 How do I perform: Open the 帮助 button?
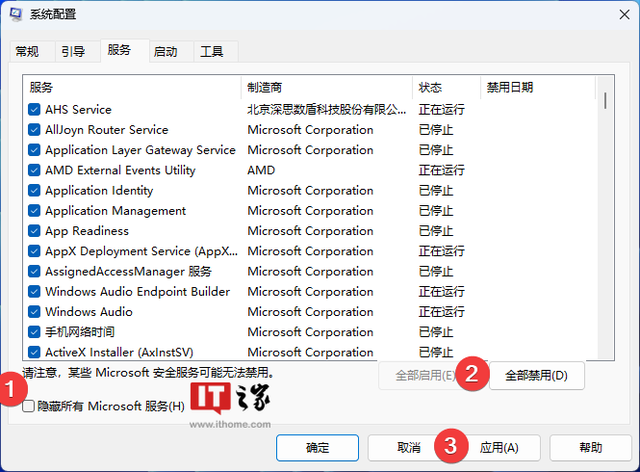tap(591, 448)
